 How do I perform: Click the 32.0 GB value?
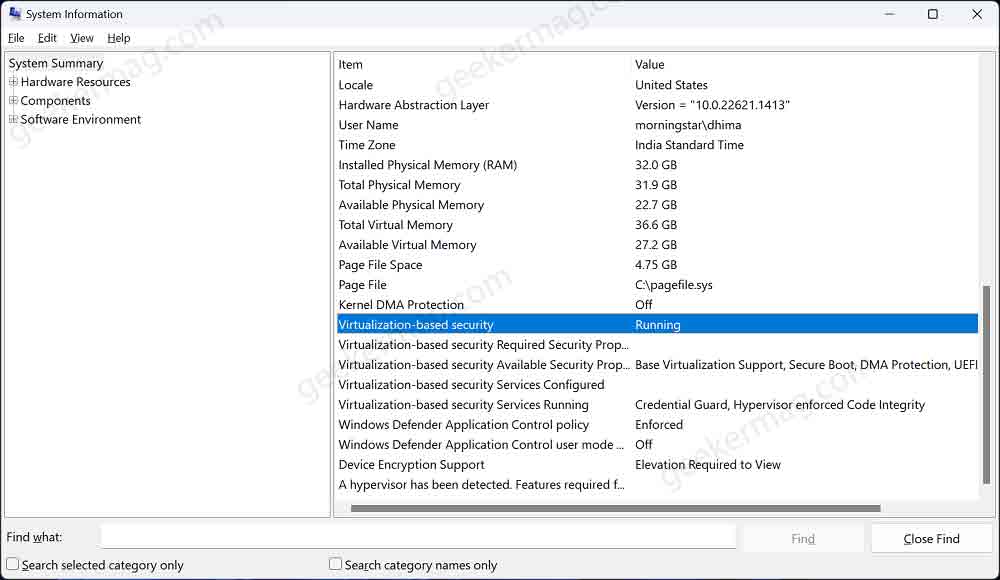(x=656, y=165)
